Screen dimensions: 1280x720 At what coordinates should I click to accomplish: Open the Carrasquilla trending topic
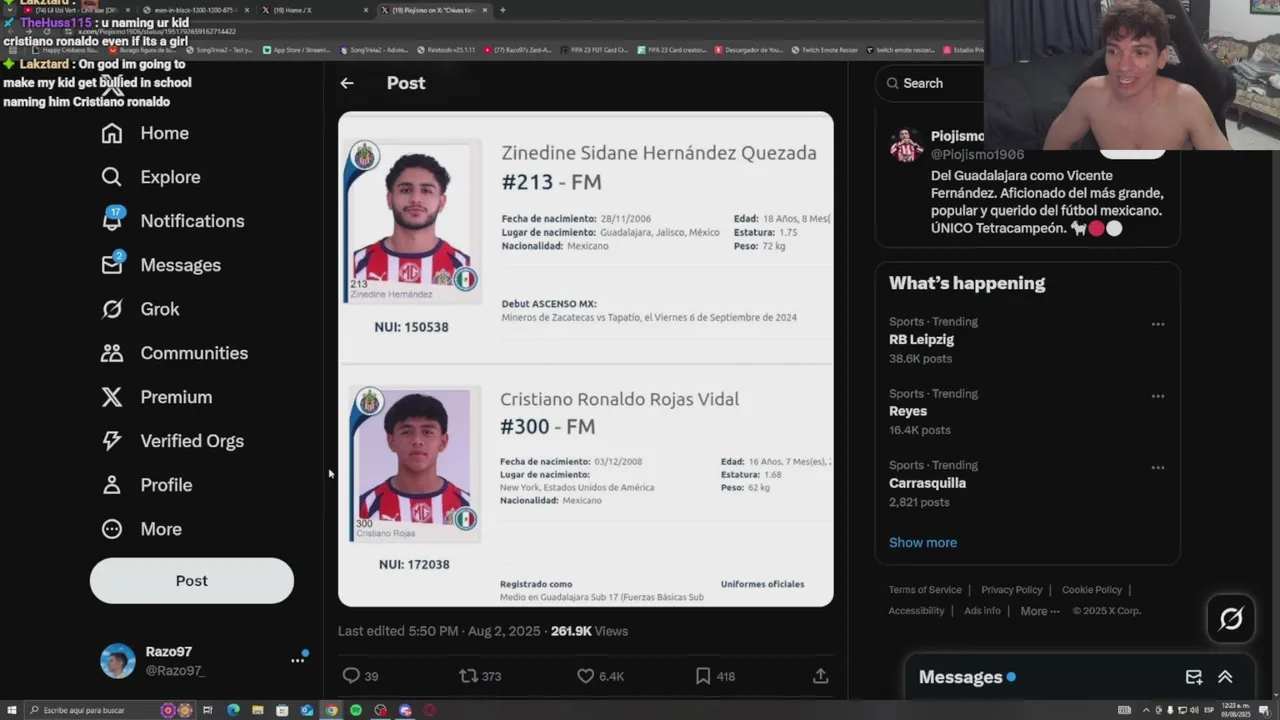927,483
